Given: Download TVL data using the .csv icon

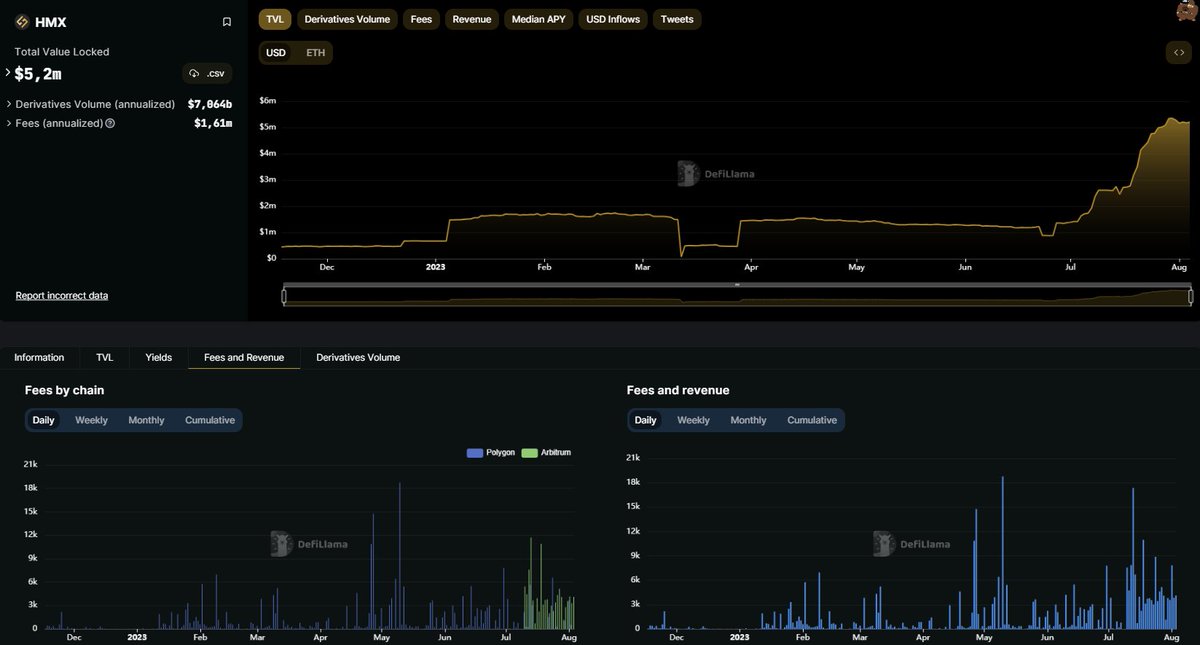Looking at the screenshot, I should tap(207, 72).
